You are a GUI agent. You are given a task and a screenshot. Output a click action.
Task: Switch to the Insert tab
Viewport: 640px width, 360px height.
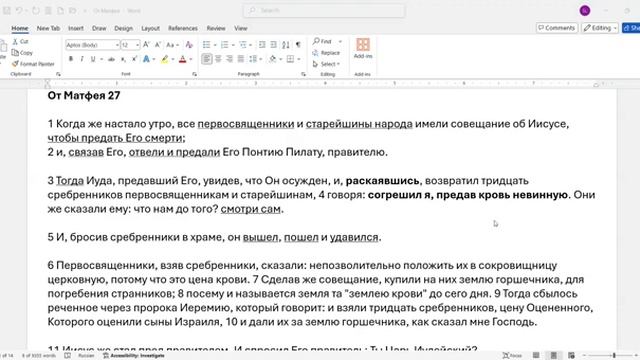coord(76,28)
